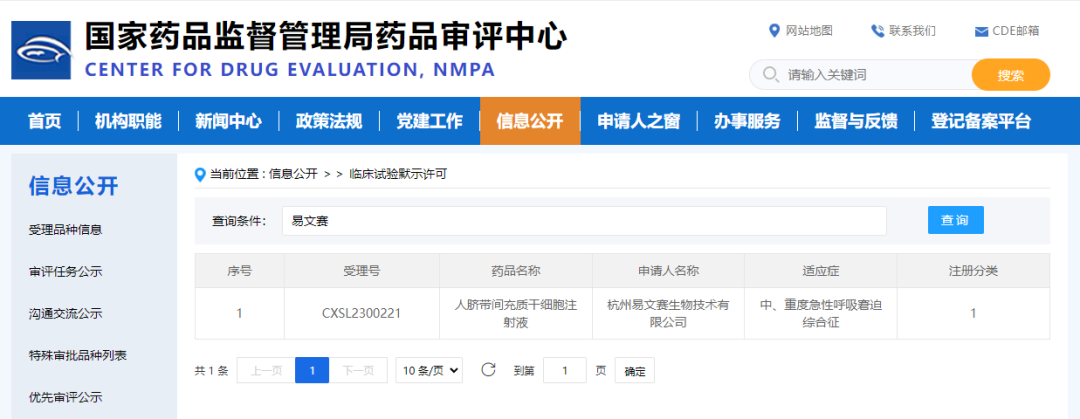Click the location pin icon beside 当前位置

click(x=200, y=174)
